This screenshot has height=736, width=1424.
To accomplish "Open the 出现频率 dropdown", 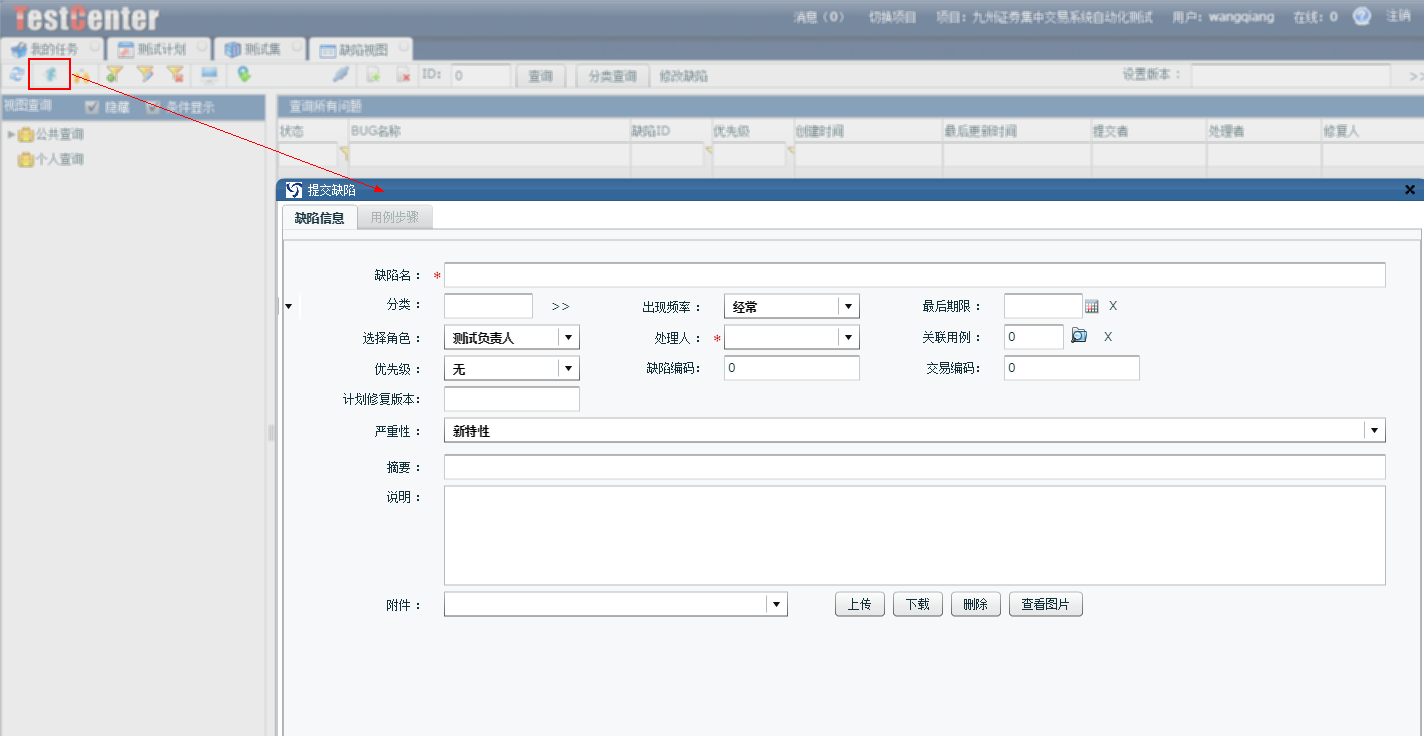I will (x=848, y=307).
